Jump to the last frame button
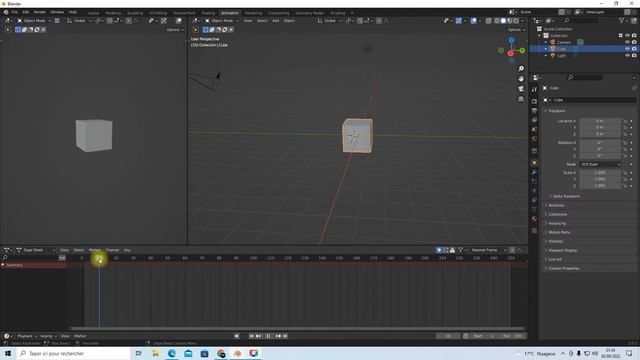 [x=285, y=336]
